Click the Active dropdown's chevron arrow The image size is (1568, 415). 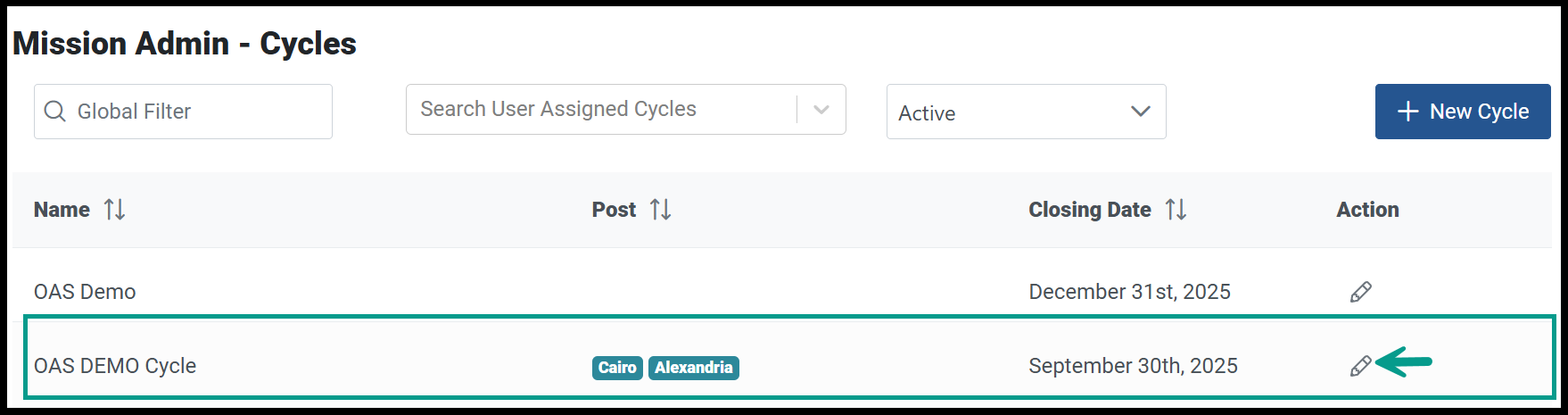point(1140,112)
